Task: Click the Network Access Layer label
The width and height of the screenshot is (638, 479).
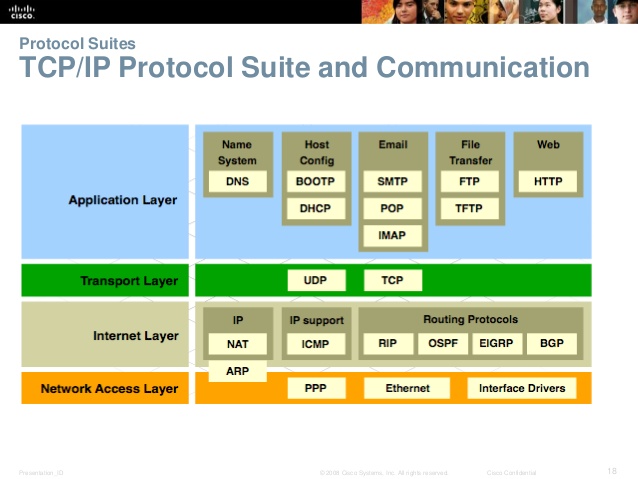Action: pyautogui.click(x=109, y=389)
